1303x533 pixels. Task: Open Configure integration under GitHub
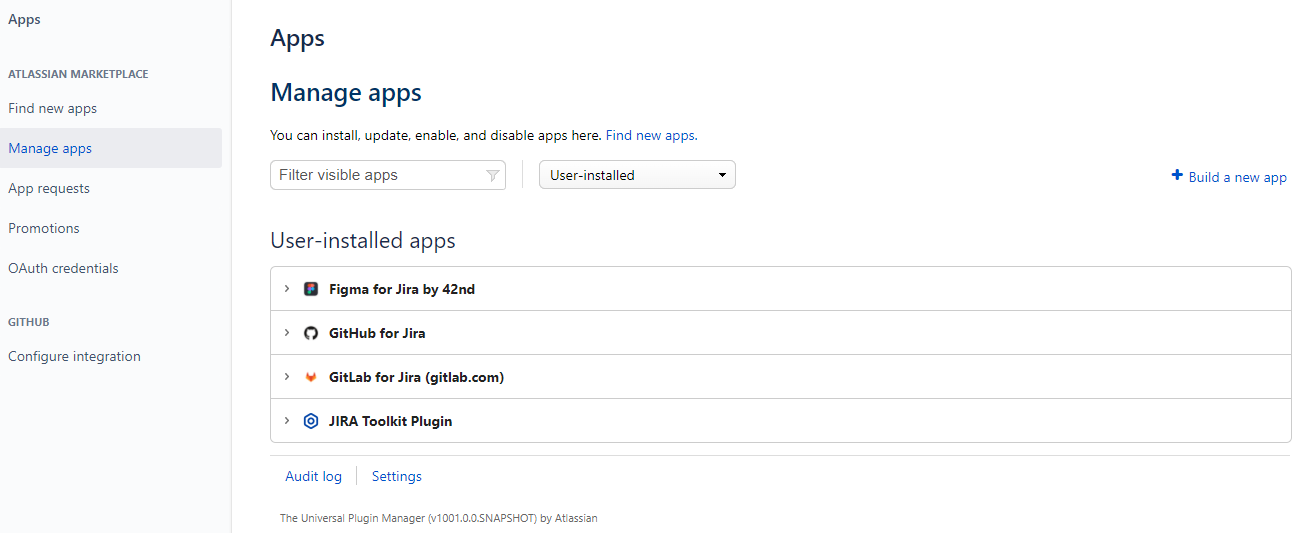(x=74, y=356)
